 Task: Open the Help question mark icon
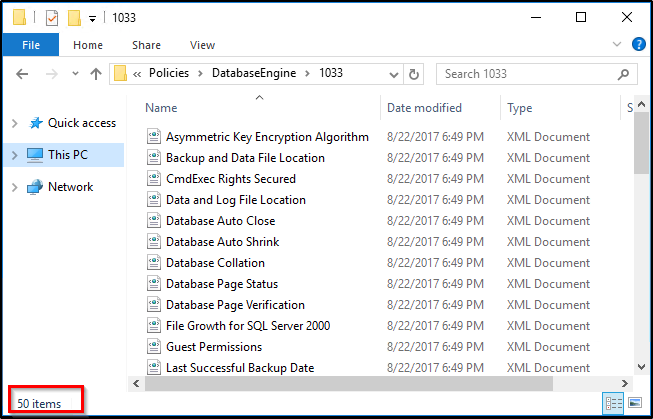[x=638, y=44]
